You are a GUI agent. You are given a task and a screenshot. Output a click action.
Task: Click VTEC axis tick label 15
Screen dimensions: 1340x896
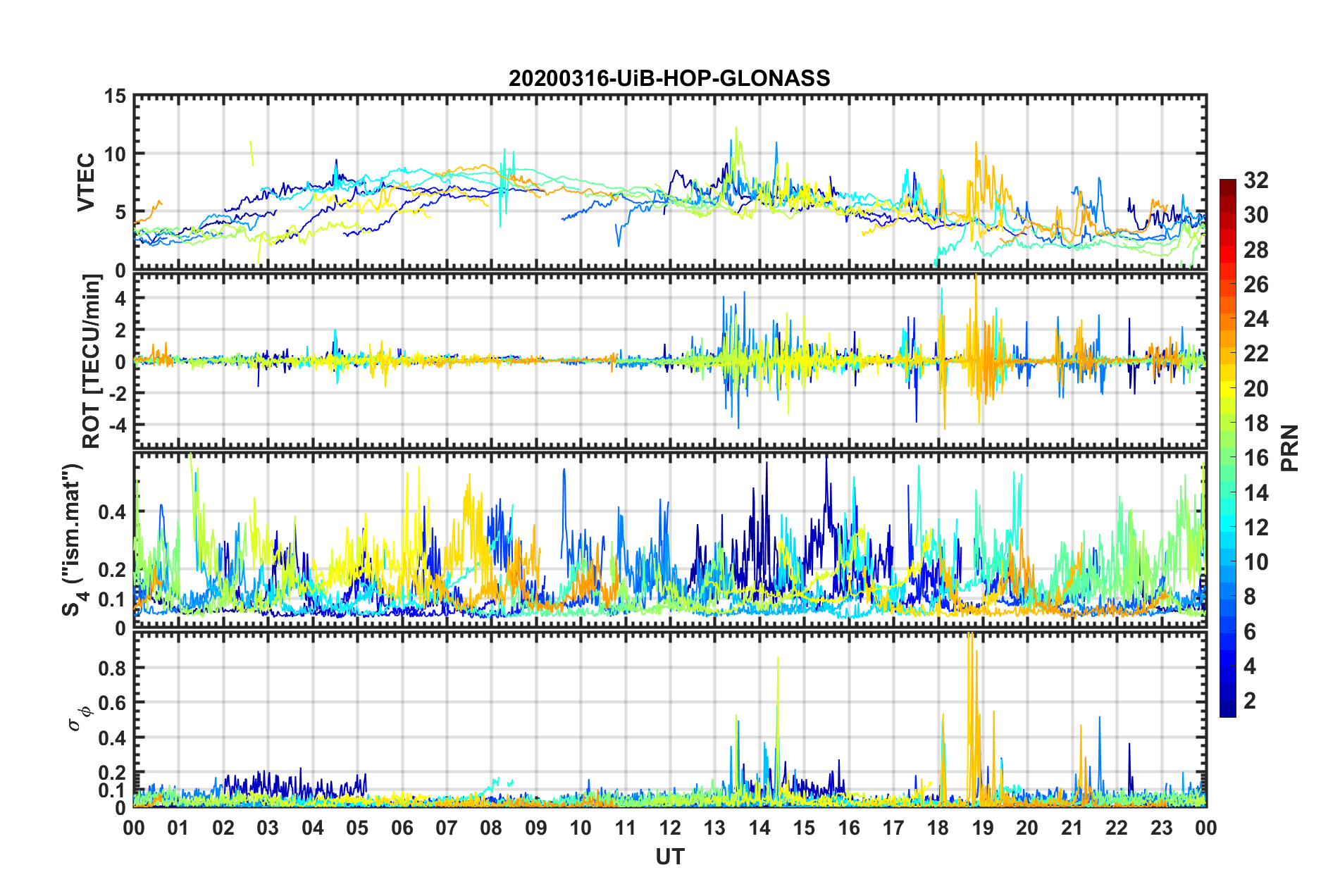tap(115, 96)
